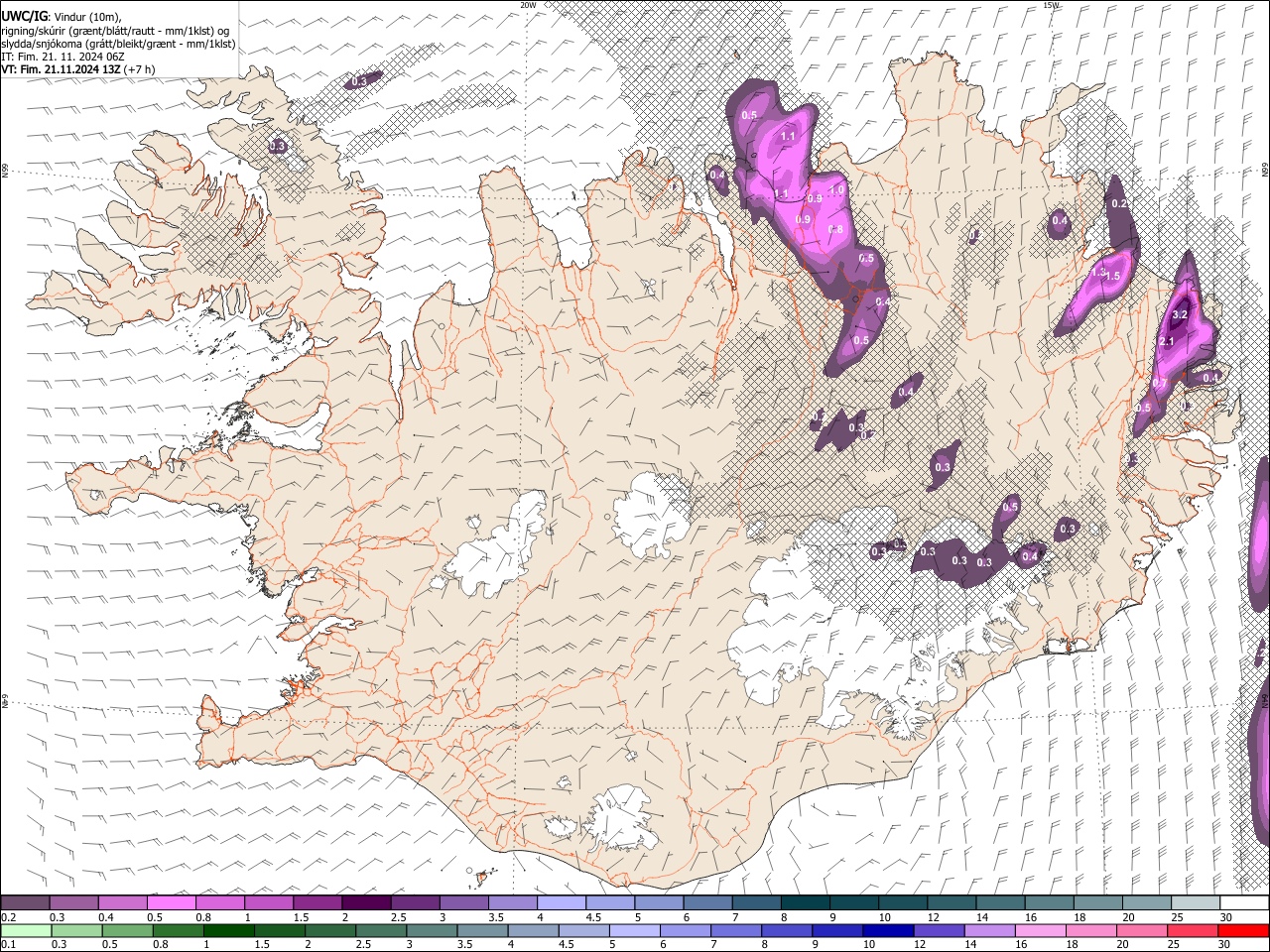Pick the darkest purple top-row swatch at 2

click(365, 903)
